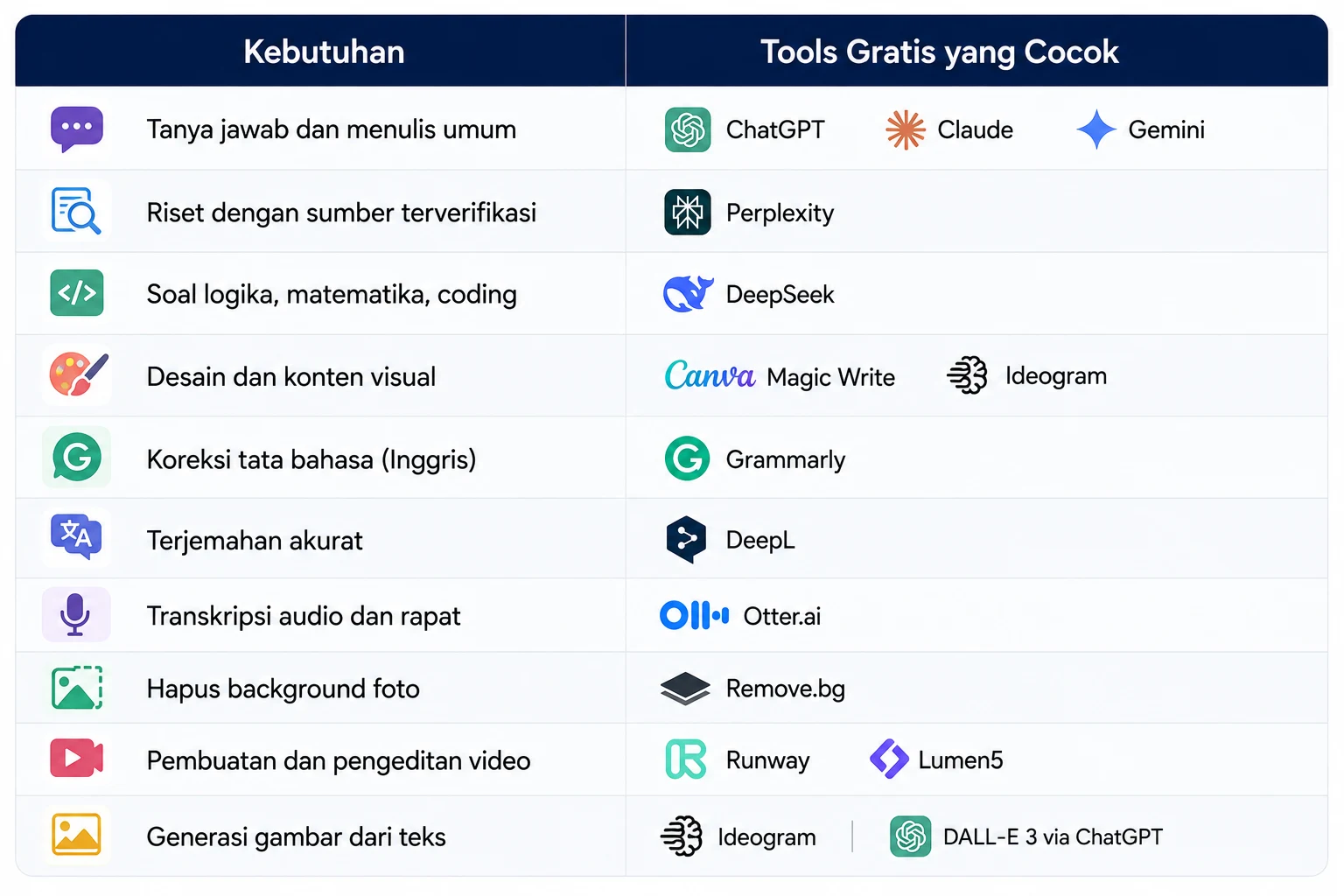Click Ideogram label in Generasi gambar row
1344x896 pixels.
tap(767, 837)
